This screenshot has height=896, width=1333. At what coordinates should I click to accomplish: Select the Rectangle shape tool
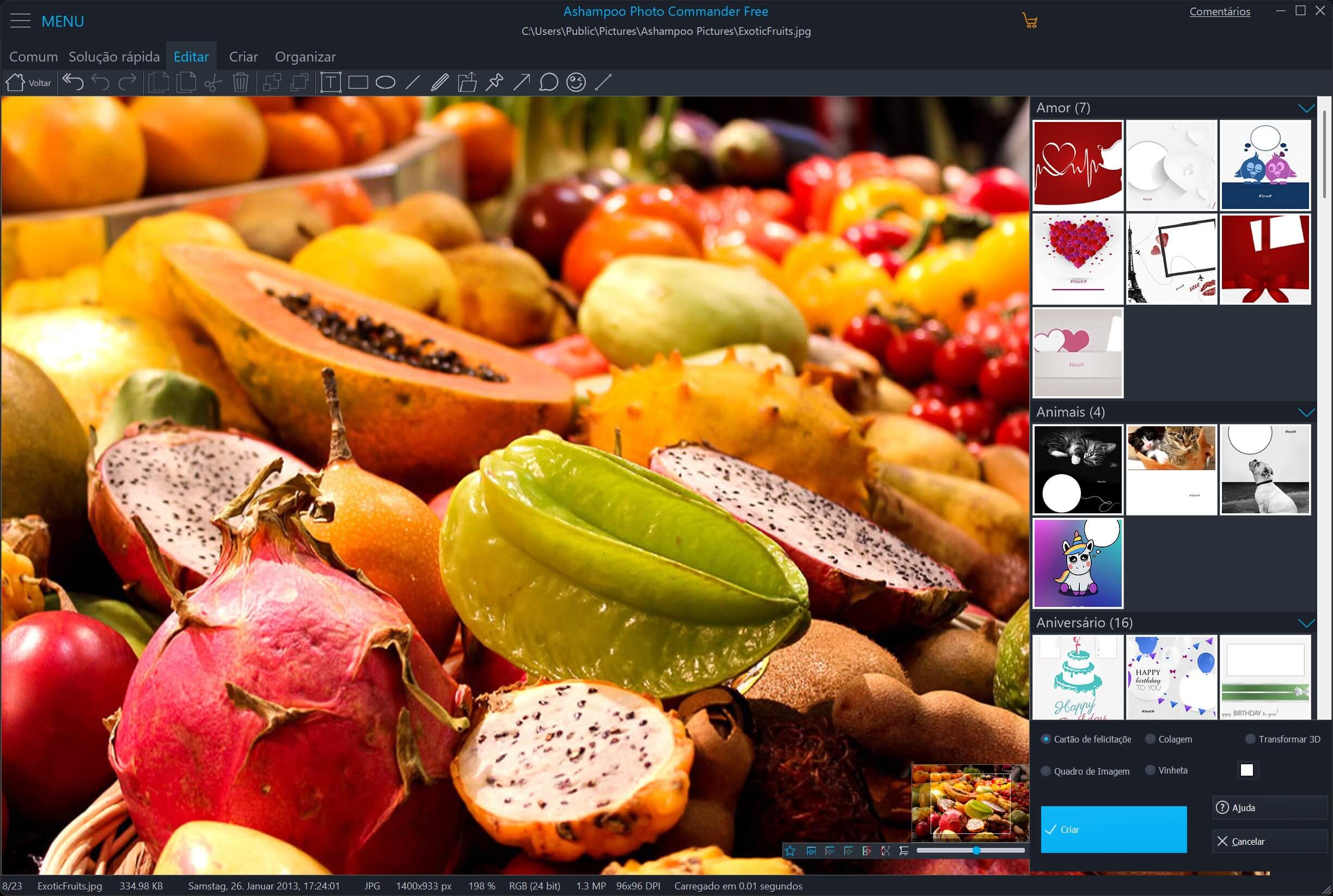358,82
